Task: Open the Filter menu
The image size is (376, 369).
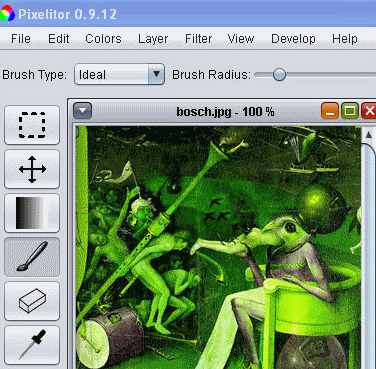Action: click(198, 39)
